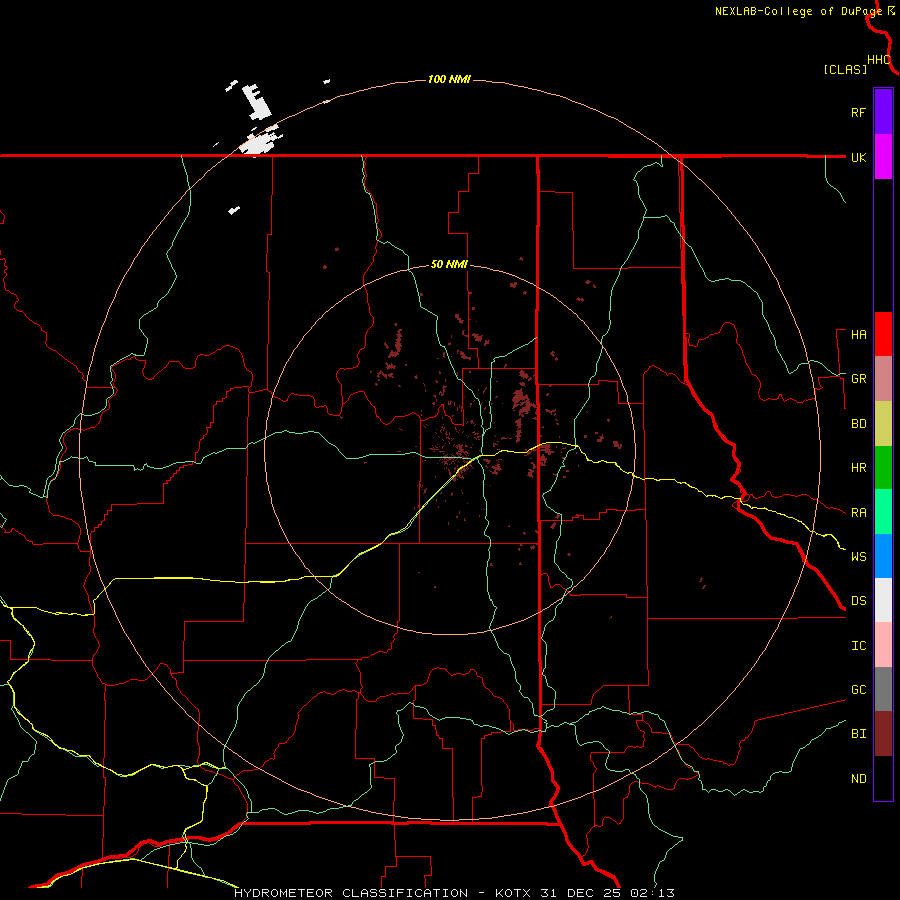Click the RF purple legend swatch
The image size is (900, 900).
883,112
